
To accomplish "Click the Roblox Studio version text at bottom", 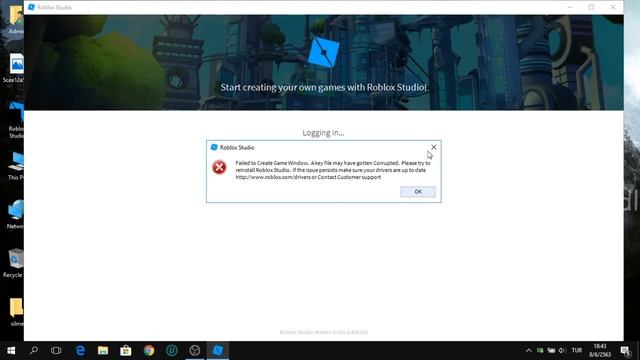I will click(323, 332).
